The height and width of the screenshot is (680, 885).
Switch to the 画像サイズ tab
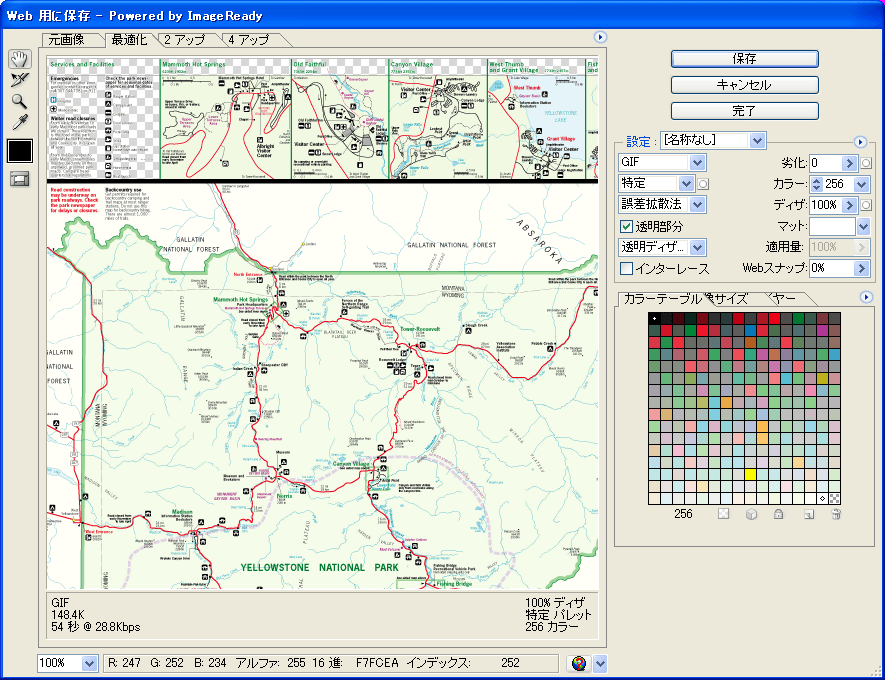click(x=732, y=299)
